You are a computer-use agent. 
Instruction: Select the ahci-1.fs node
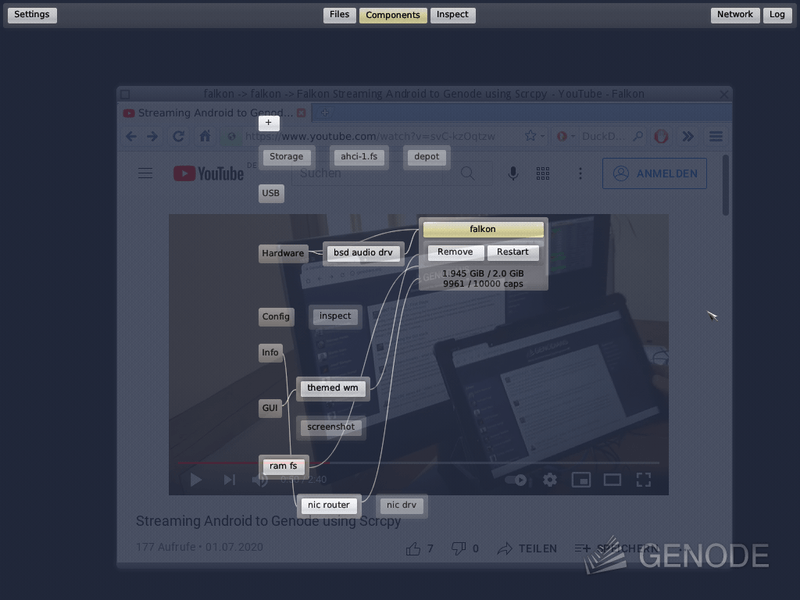click(x=359, y=157)
